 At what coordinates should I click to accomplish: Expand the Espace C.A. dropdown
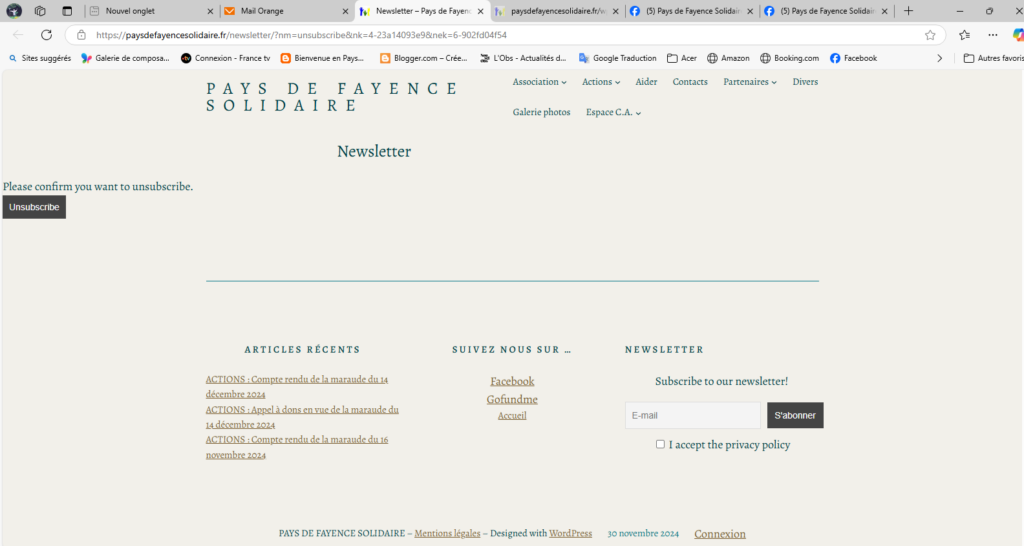pyautogui.click(x=613, y=113)
